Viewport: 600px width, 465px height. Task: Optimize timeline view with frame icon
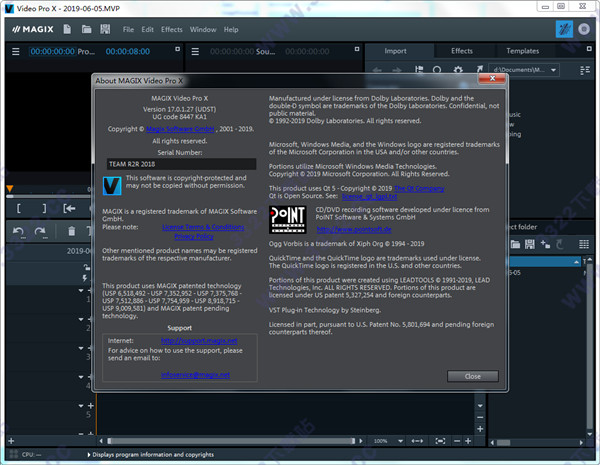click(x=440, y=441)
